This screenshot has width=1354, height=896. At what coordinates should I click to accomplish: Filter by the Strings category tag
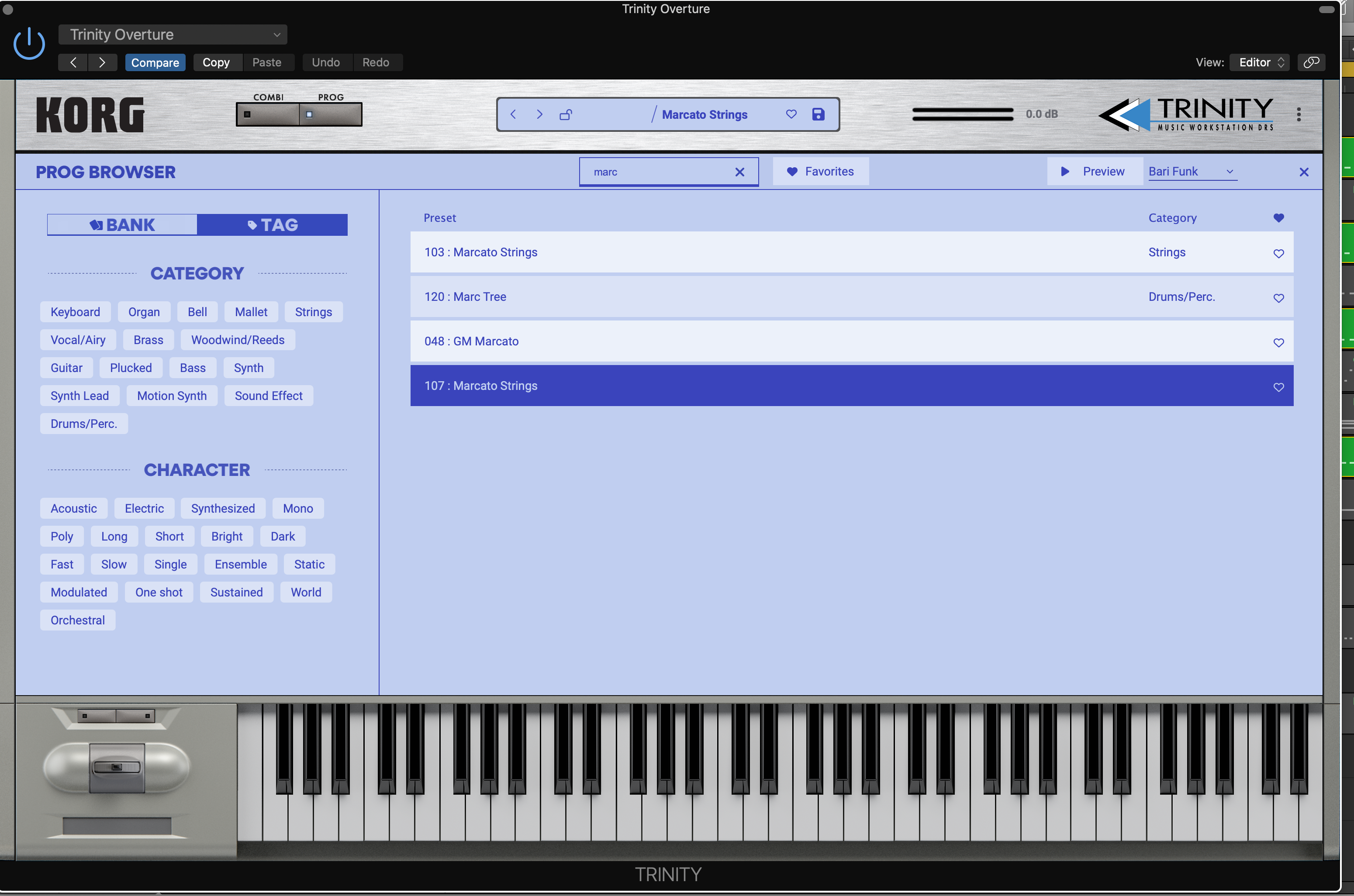point(313,312)
